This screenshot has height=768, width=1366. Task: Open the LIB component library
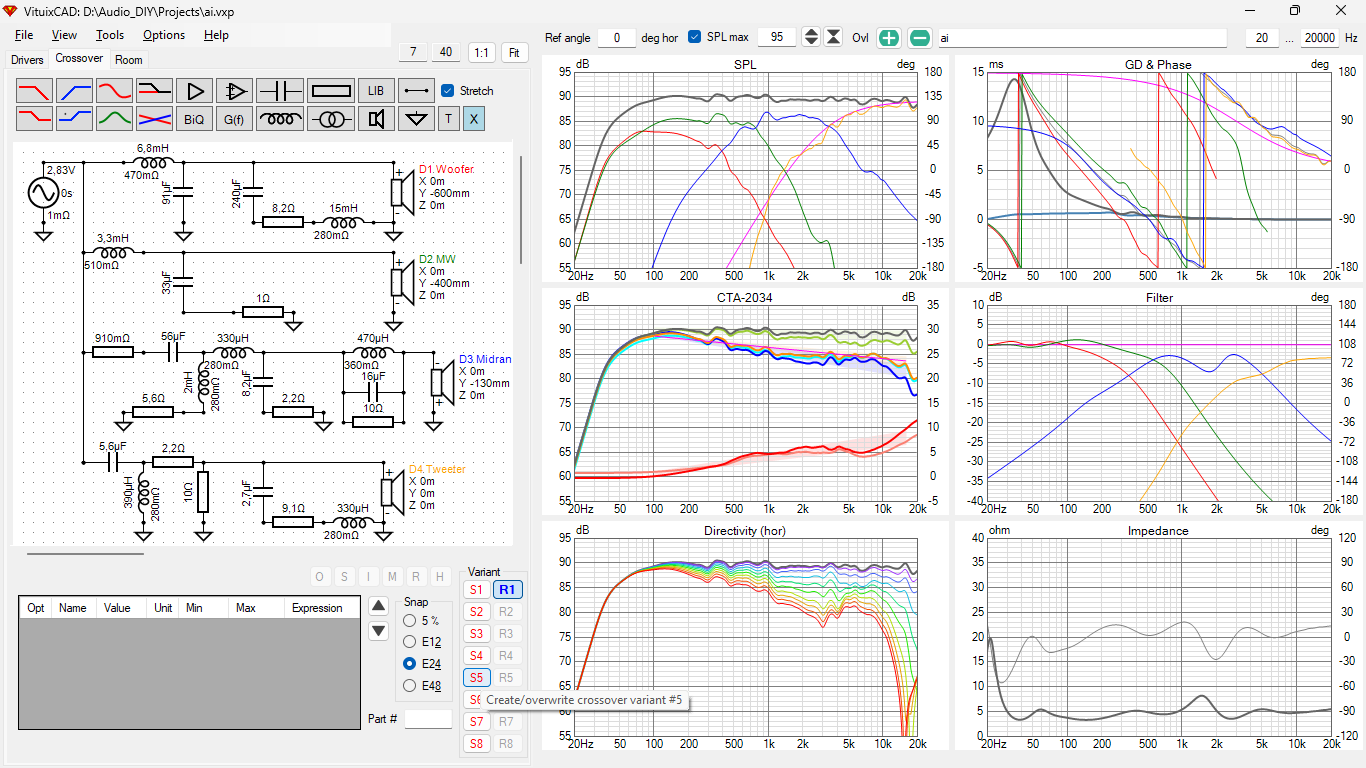point(376,91)
